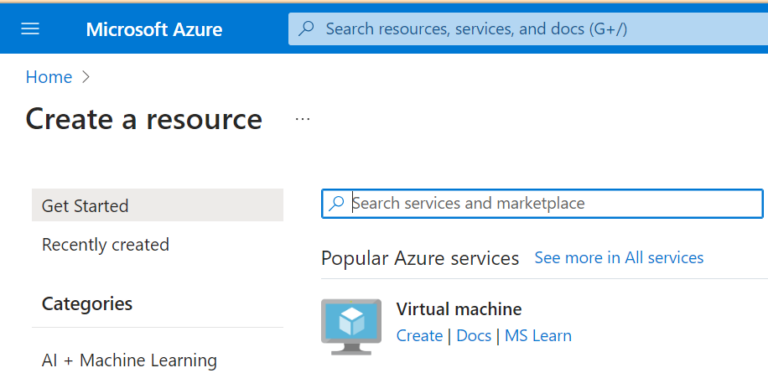Click the Create a resource heading
The width and height of the screenshot is (768, 373).
pyautogui.click(x=144, y=119)
